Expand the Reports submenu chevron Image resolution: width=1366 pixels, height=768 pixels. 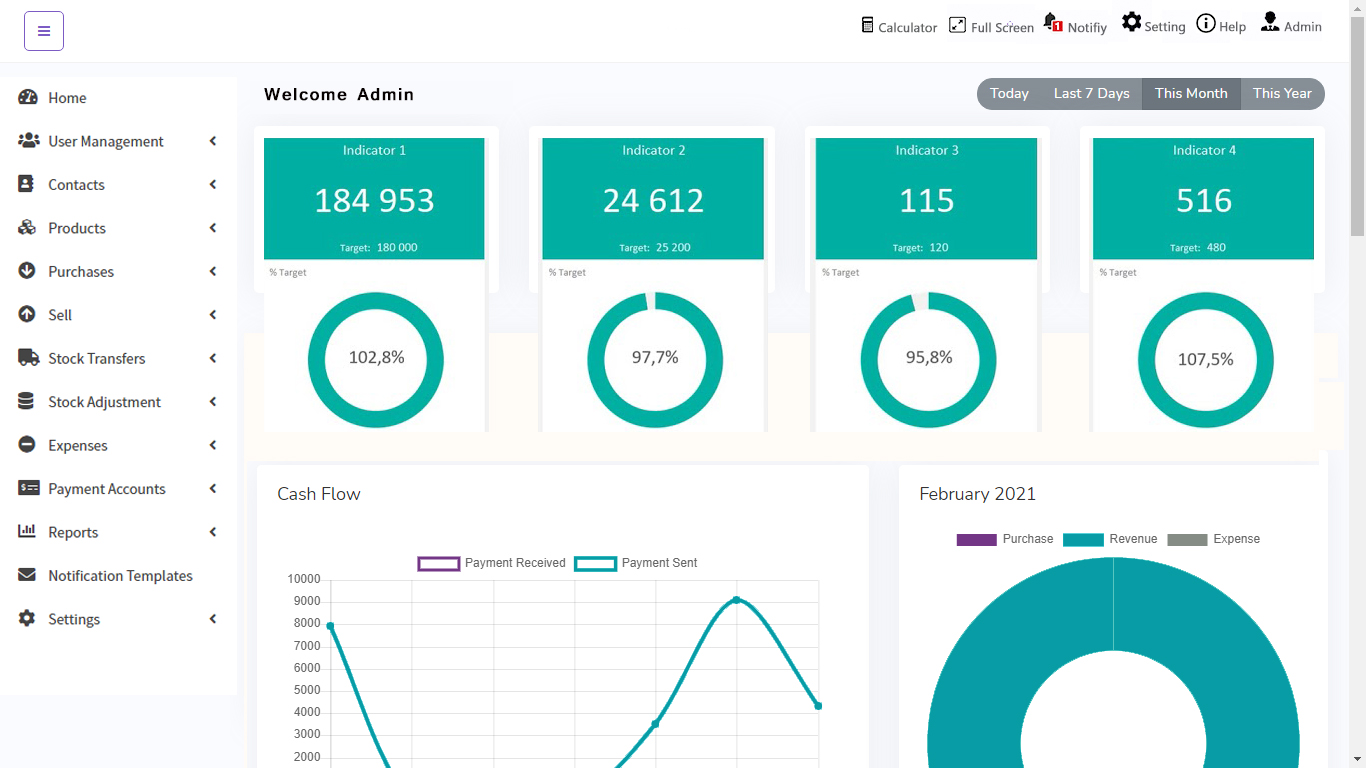pos(213,532)
